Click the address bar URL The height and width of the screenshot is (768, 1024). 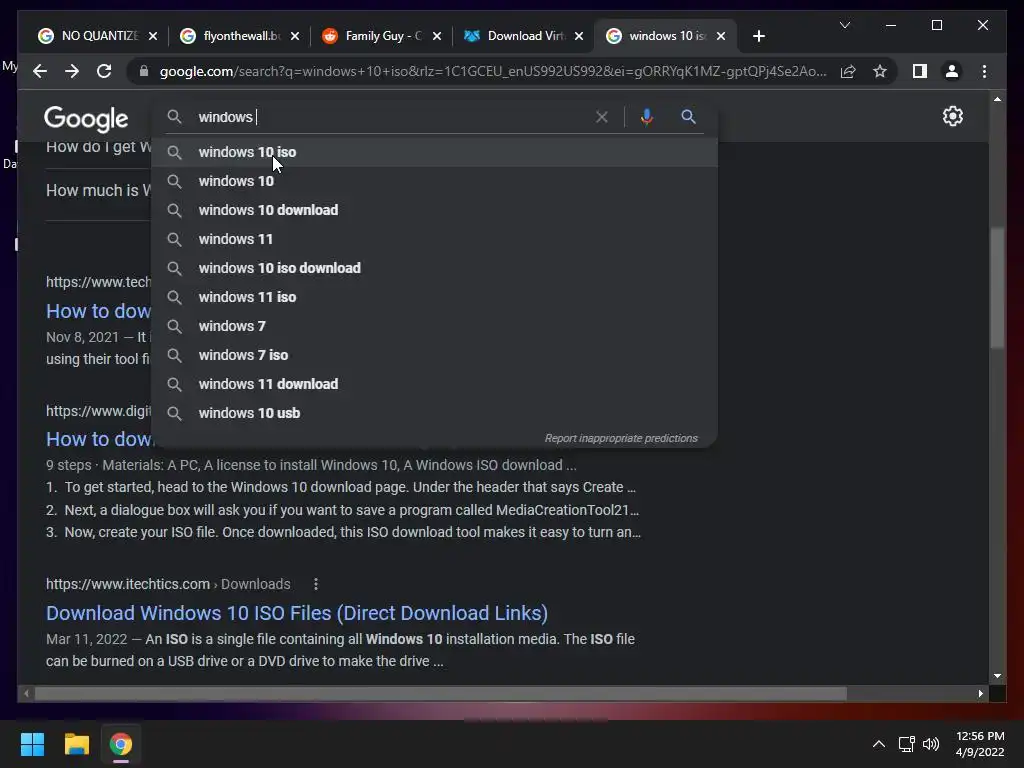pyautogui.click(x=493, y=71)
